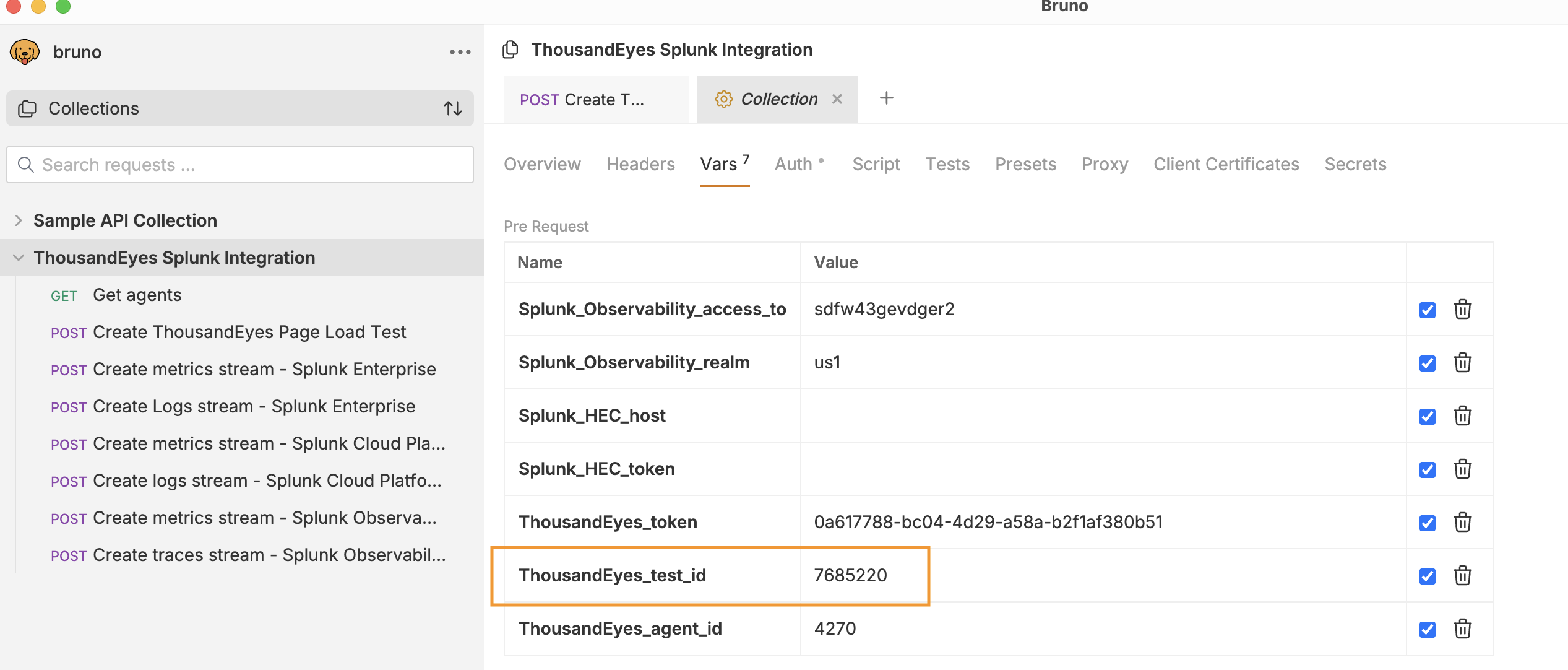Delete the Splunk_Observability_realm variable with trash icon

pyautogui.click(x=1462, y=362)
